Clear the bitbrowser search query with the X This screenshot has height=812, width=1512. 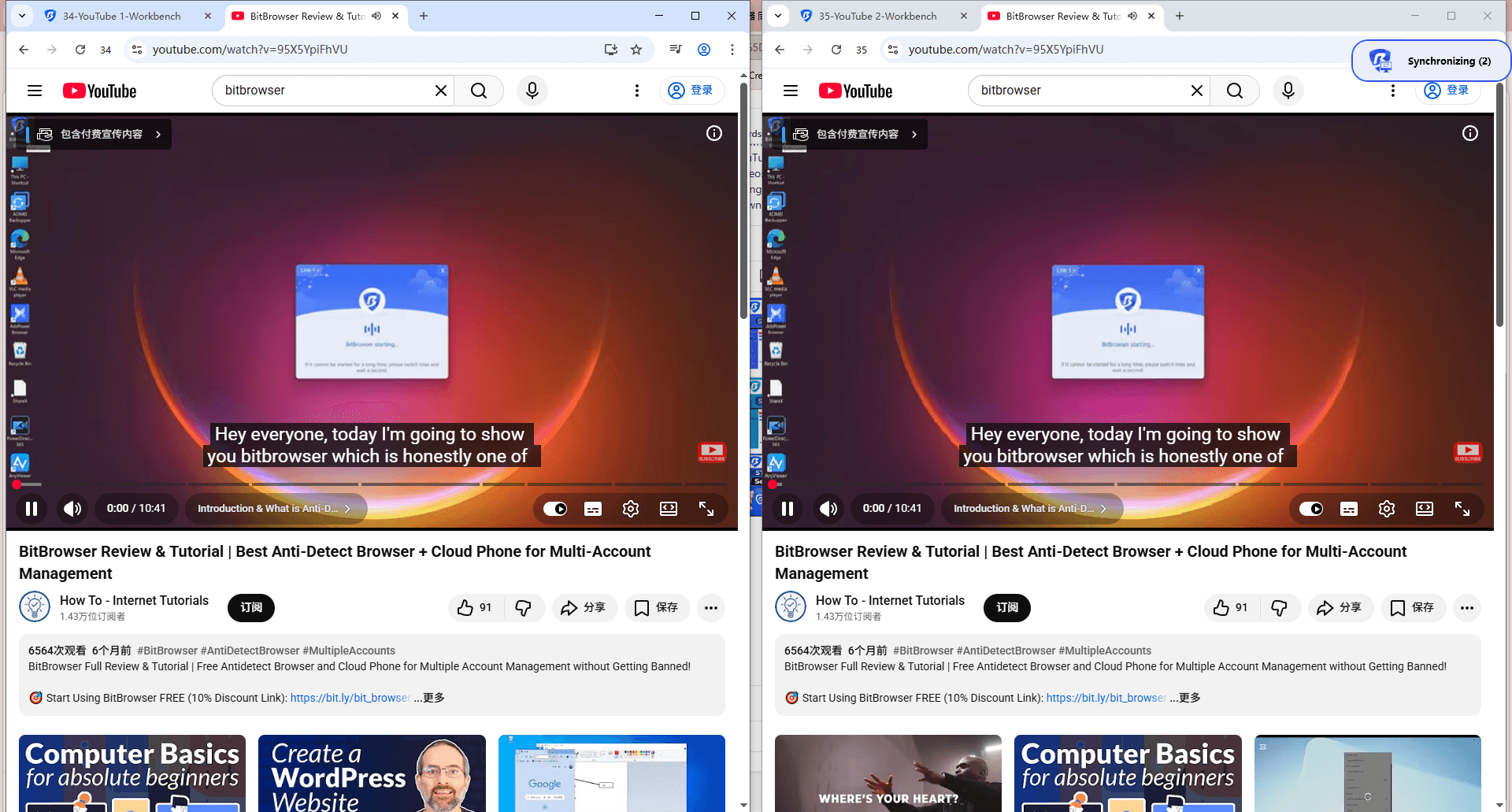440,90
